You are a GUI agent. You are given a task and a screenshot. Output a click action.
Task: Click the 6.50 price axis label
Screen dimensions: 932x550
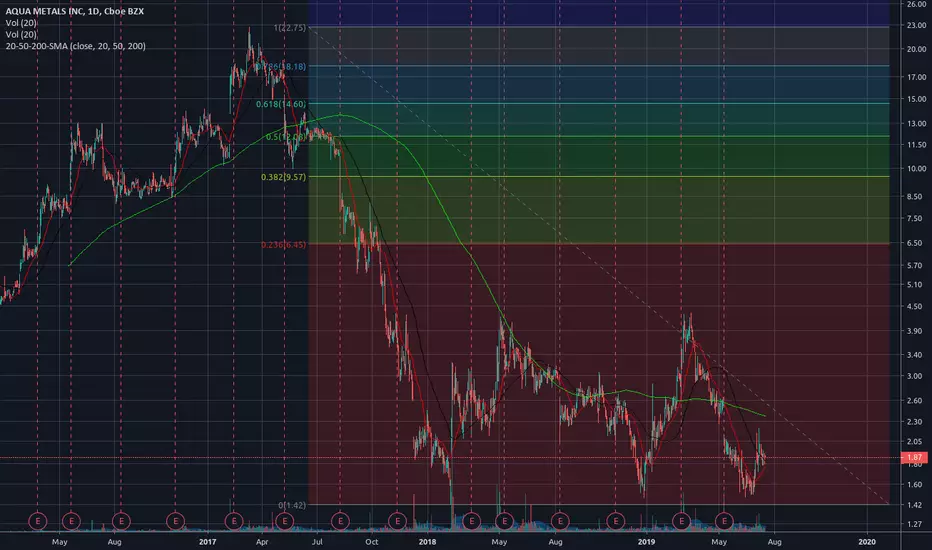[x=915, y=243]
